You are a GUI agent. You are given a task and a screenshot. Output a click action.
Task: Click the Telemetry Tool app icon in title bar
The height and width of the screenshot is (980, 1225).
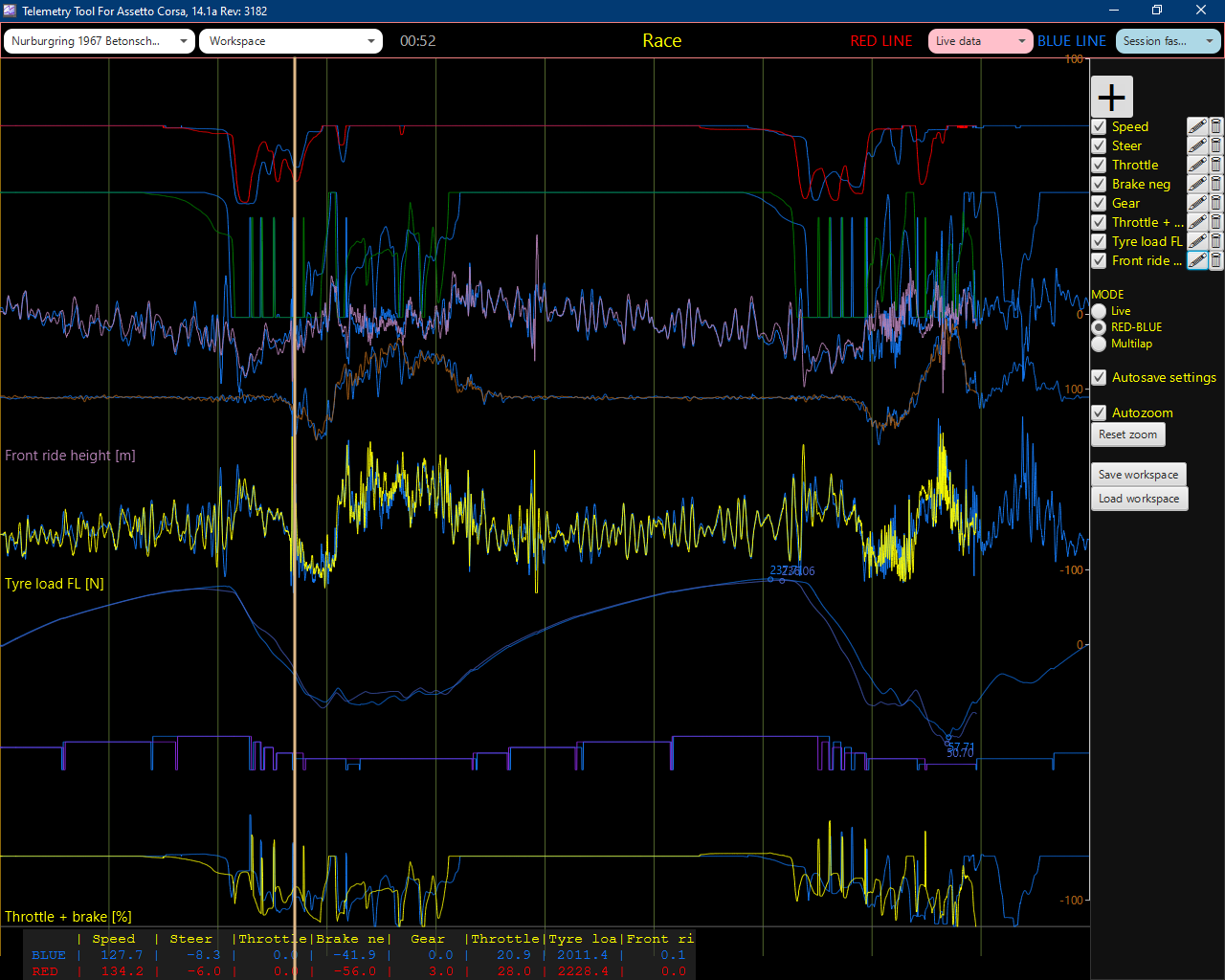[x=10, y=11]
